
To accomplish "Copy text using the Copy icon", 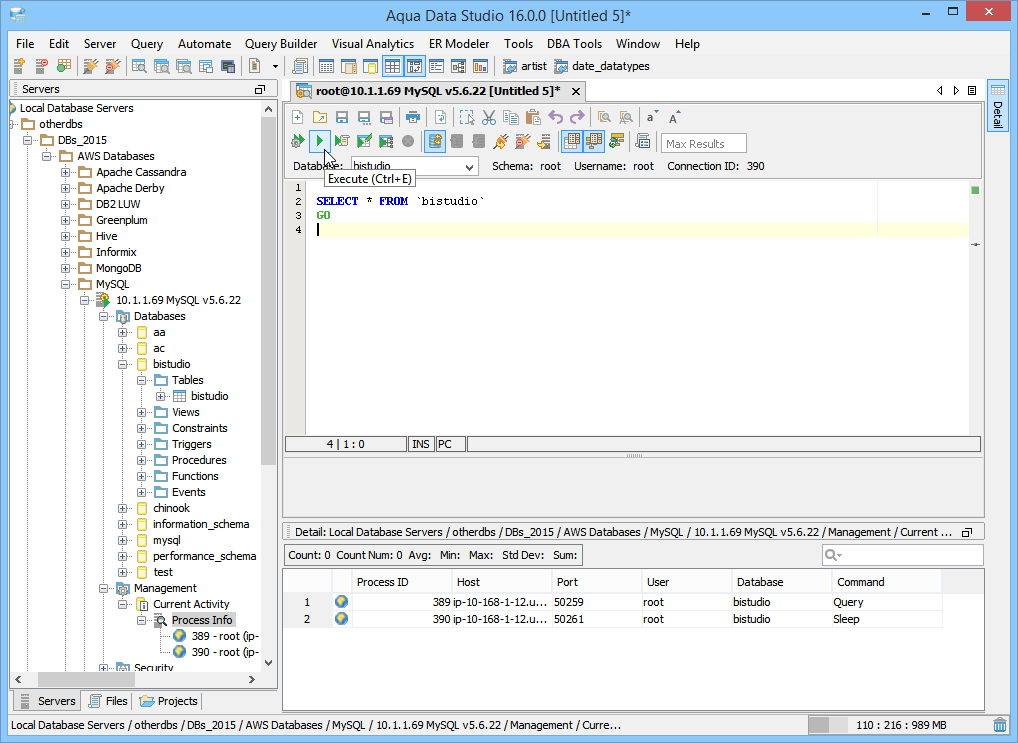I will [x=511, y=118].
